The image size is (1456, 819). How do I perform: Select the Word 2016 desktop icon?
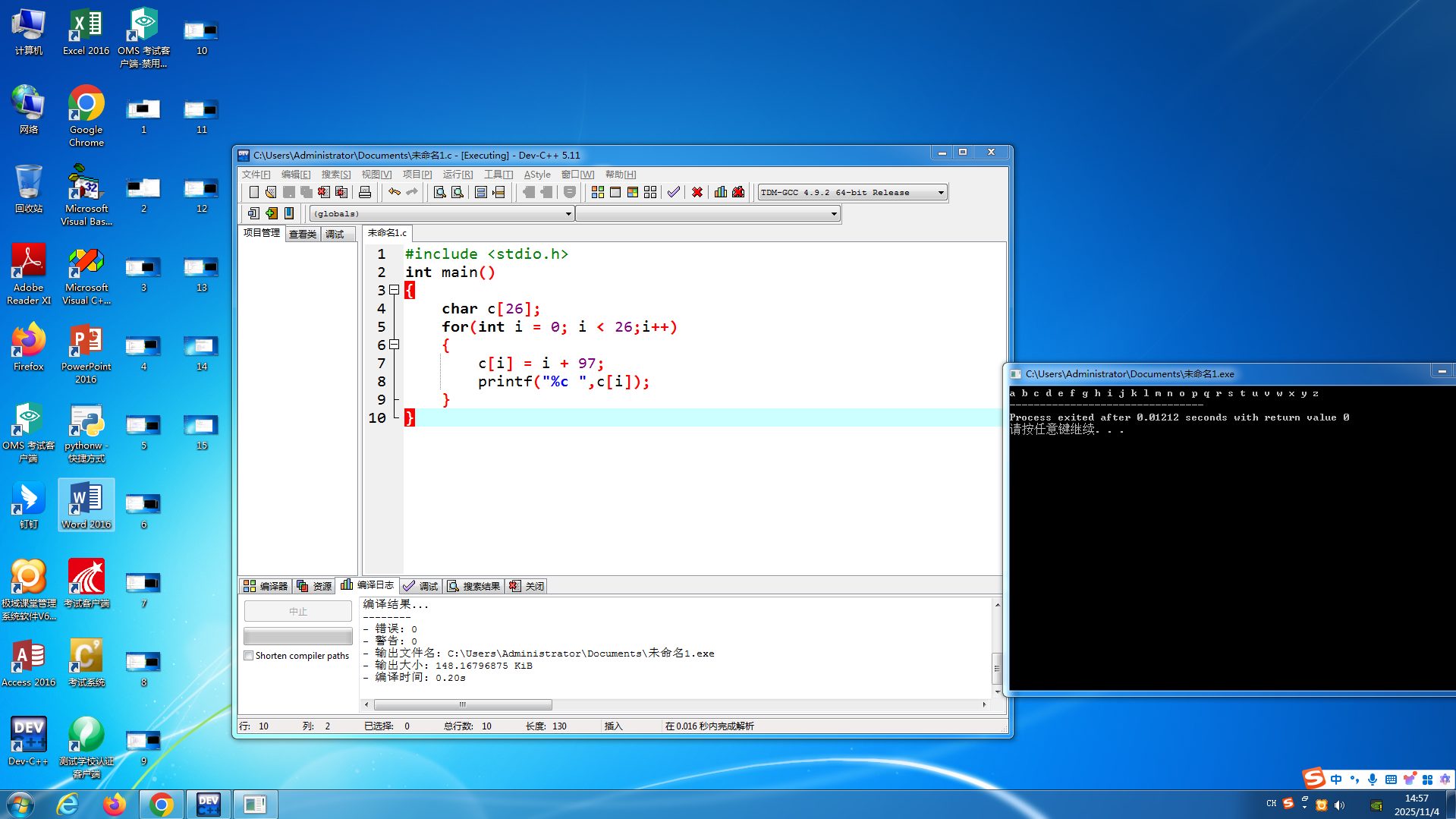pyautogui.click(x=86, y=505)
